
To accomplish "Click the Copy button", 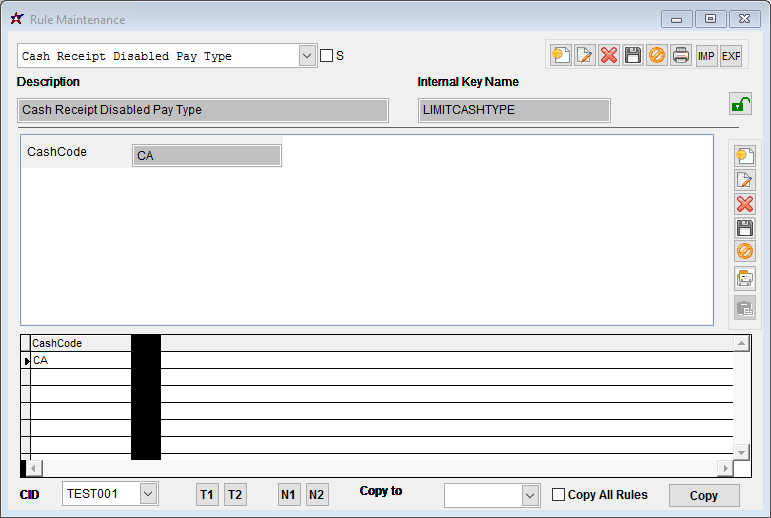I will tap(704, 496).
